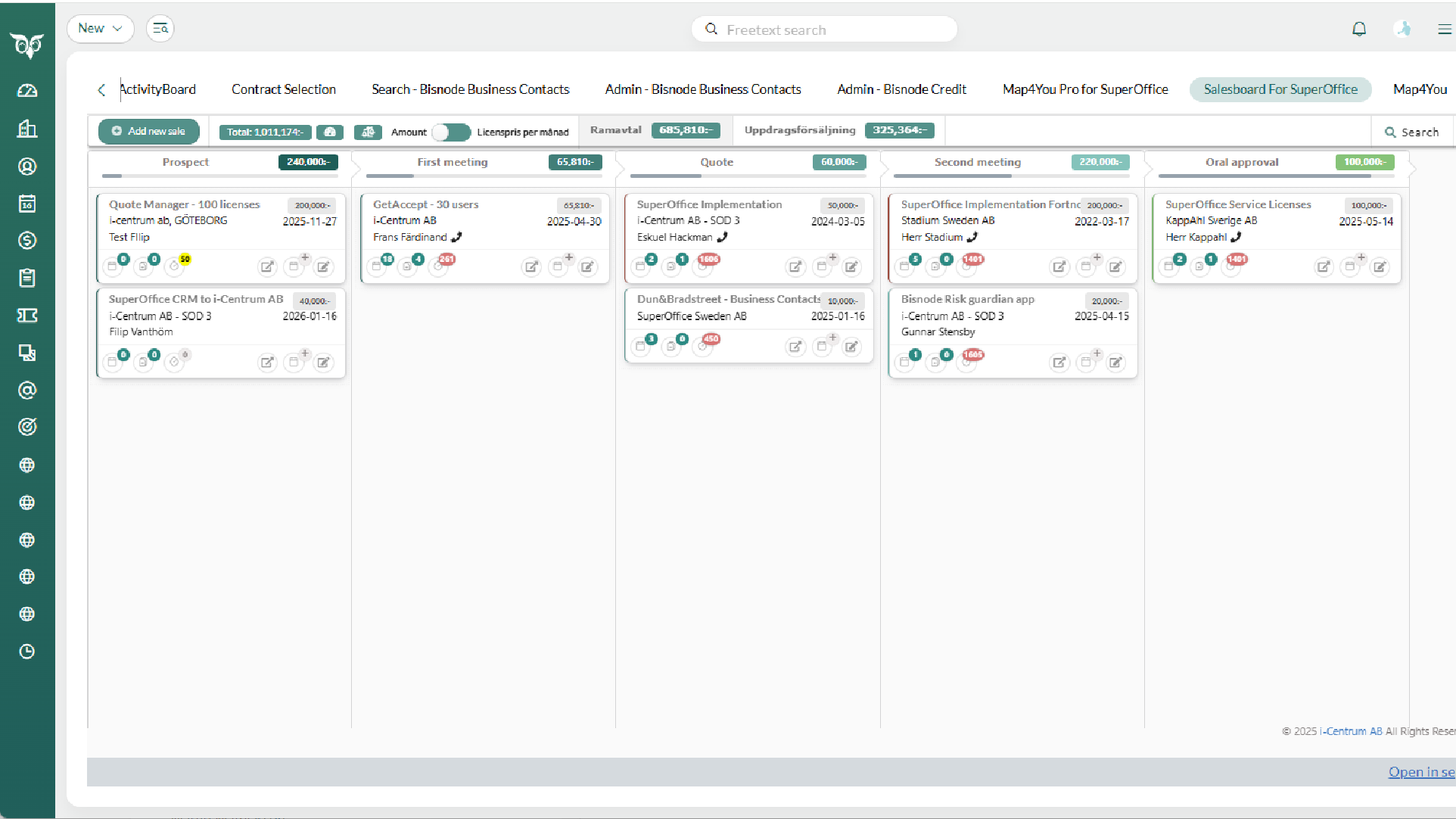This screenshot has height=819, width=1456.
Task: Open the Diary calendar icon in the sidebar
Action: (27, 204)
